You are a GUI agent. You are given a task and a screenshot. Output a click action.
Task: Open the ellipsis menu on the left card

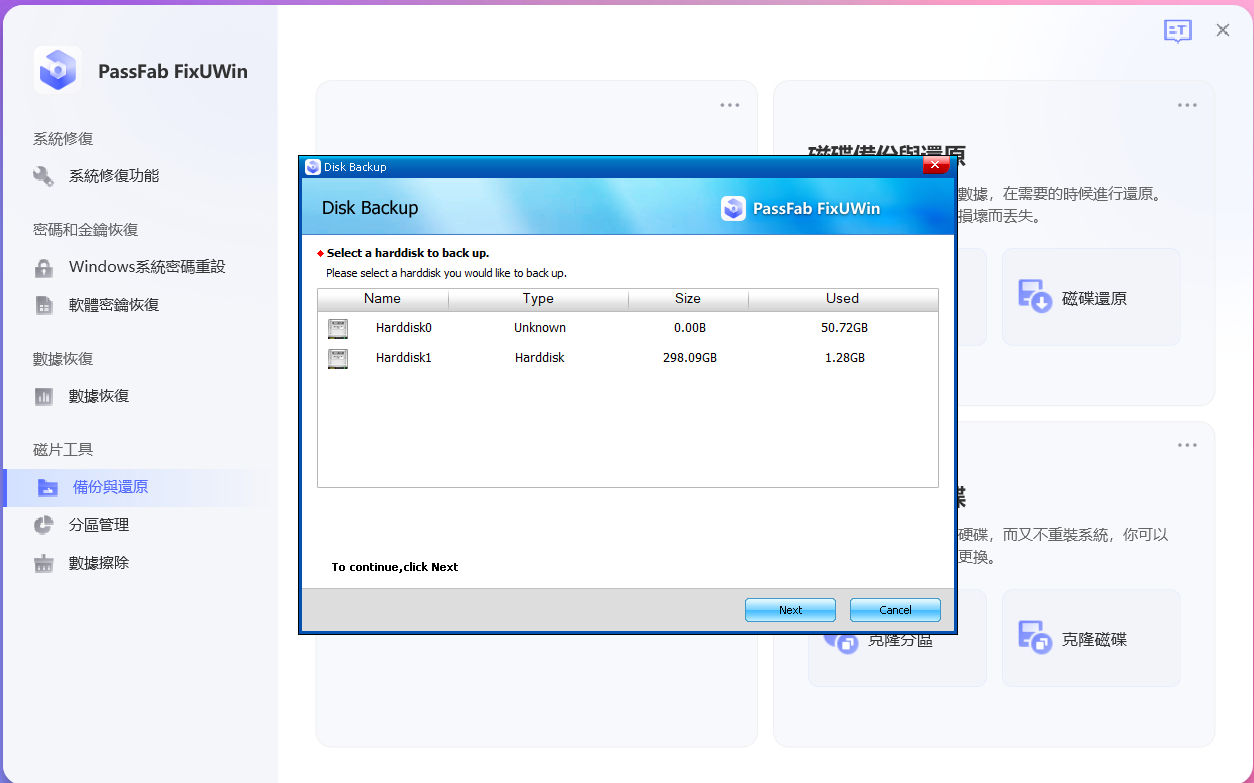[x=729, y=104]
